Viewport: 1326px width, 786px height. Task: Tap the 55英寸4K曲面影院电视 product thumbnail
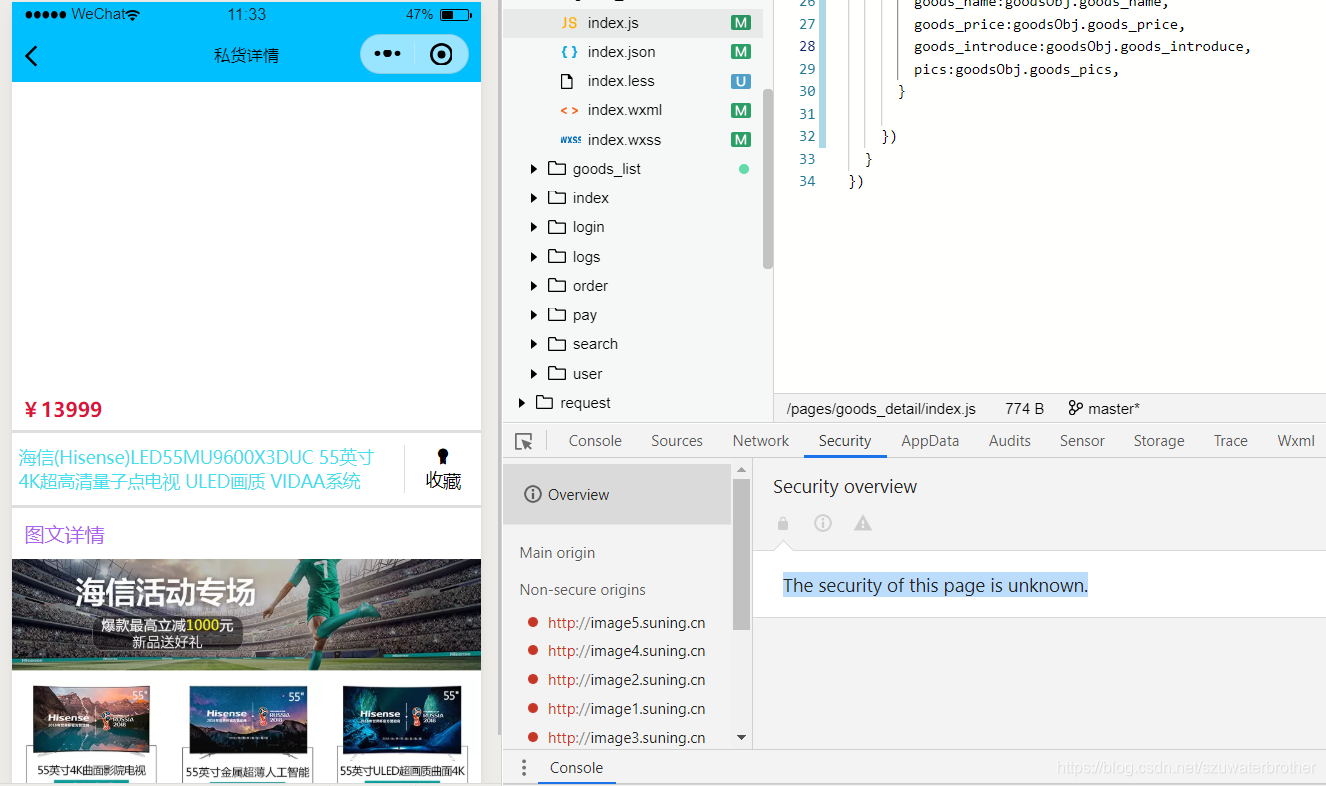tap(91, 732)
